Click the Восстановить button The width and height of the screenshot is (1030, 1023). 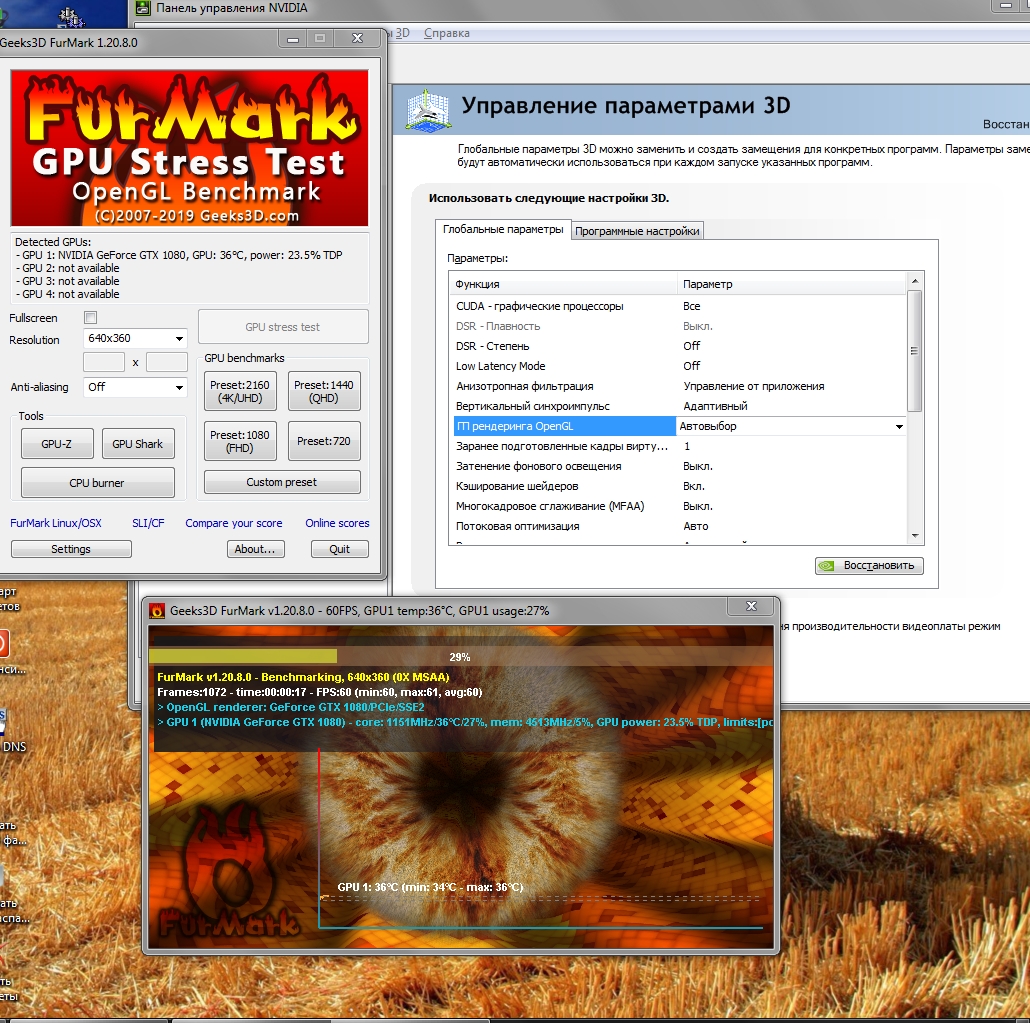(x=869, y=566)
